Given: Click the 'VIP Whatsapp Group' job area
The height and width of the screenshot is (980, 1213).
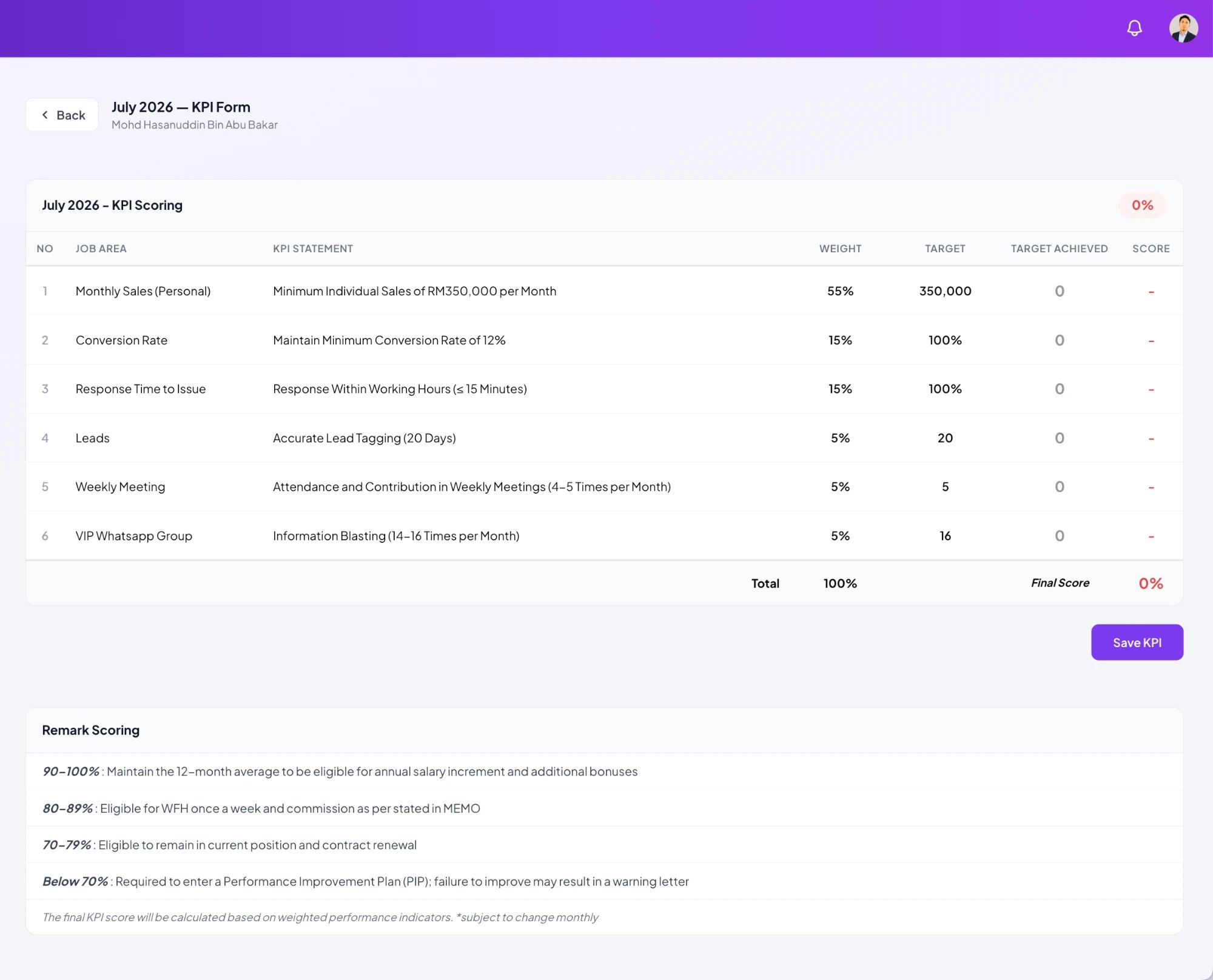Looking at the screenshot, I should [x=134, y=536].
